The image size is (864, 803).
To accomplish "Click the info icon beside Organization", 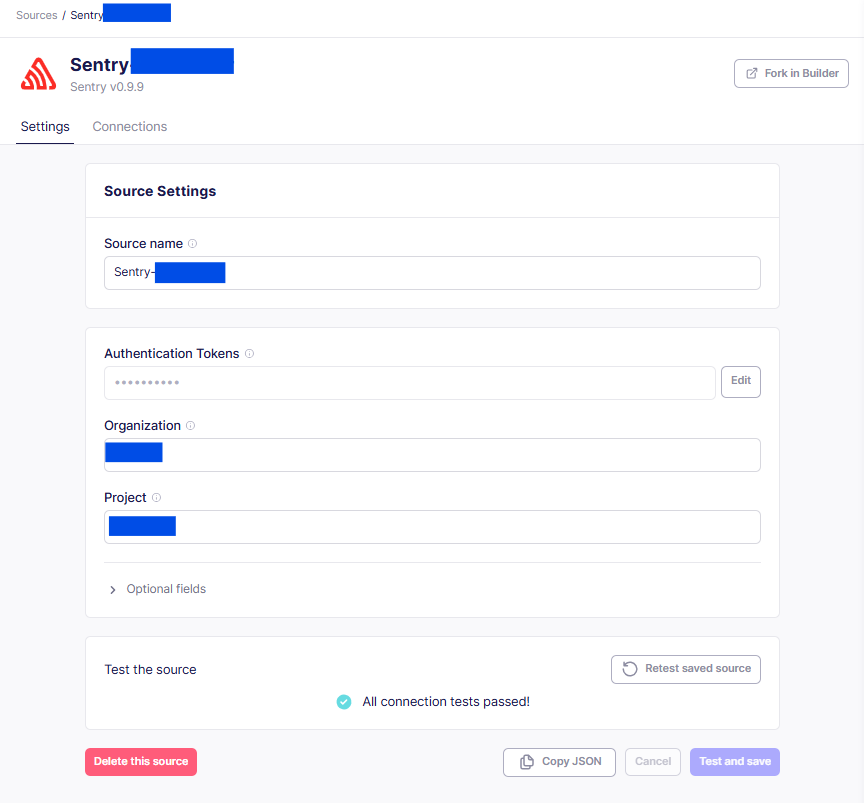I will 191,425.
